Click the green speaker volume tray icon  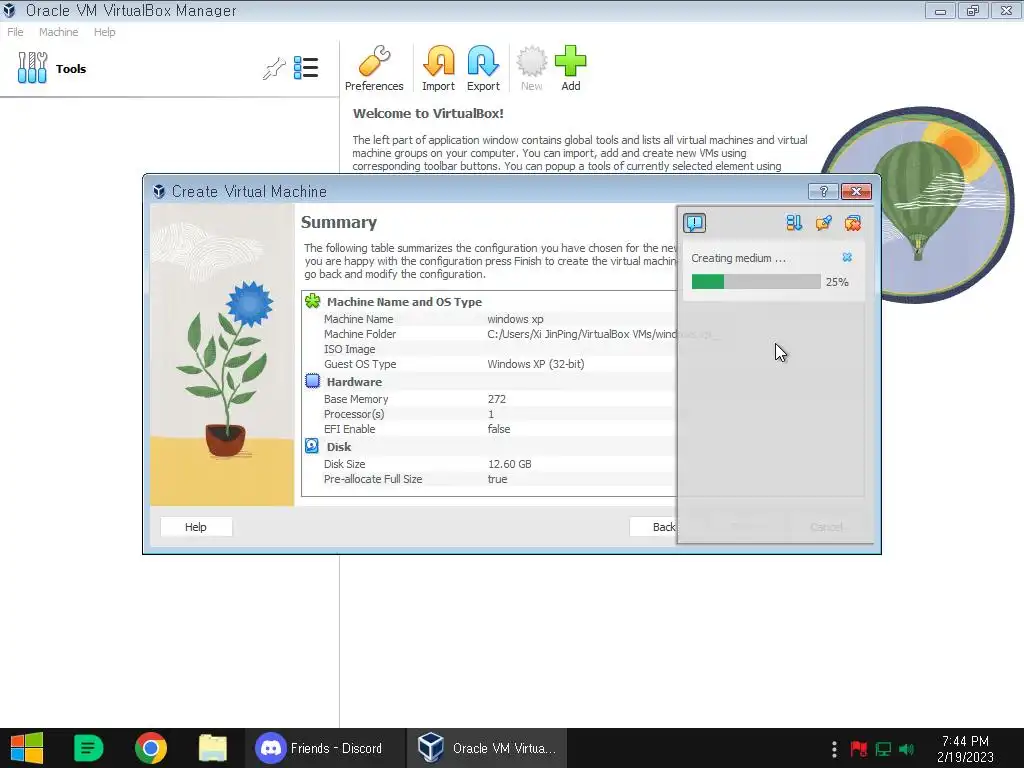point(906,748)
